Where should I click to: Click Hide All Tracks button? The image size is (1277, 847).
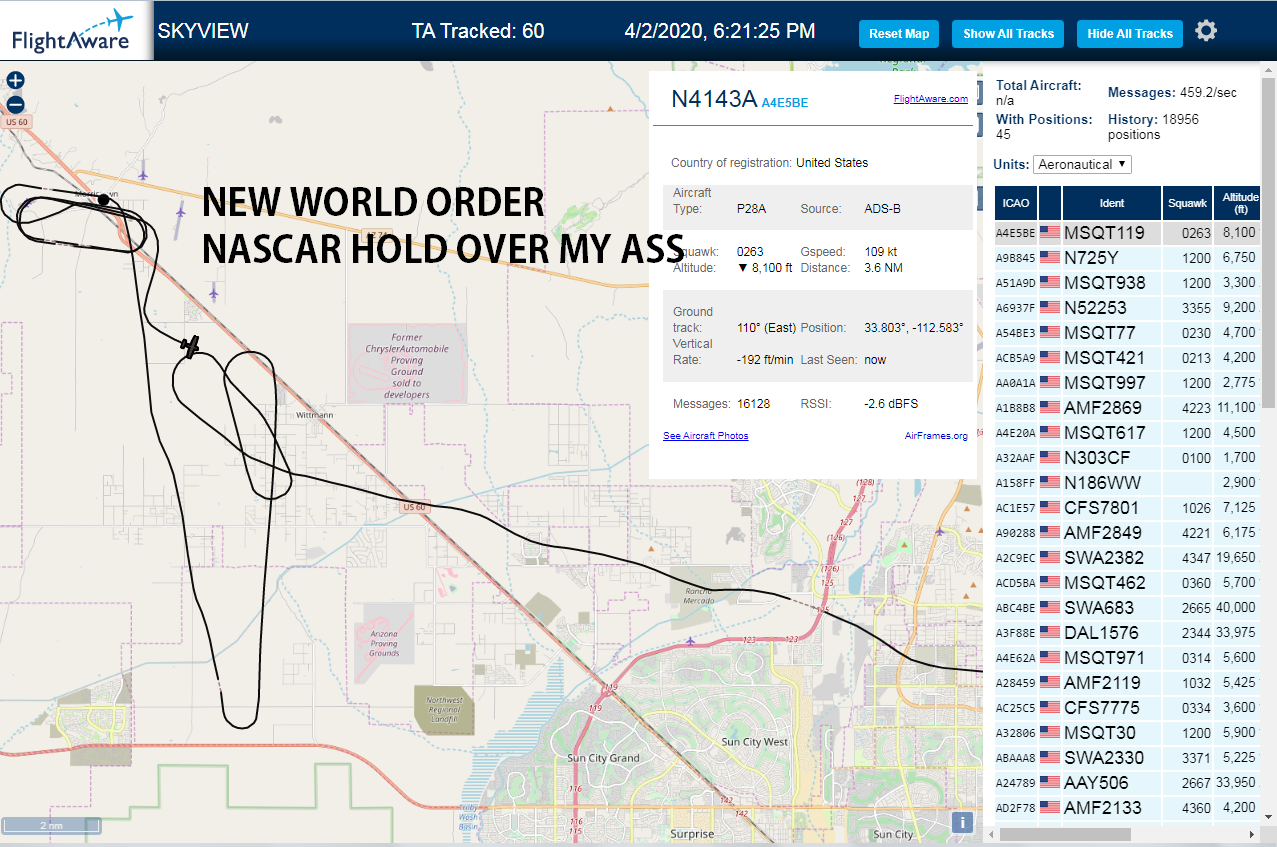tap(1130, 34)
